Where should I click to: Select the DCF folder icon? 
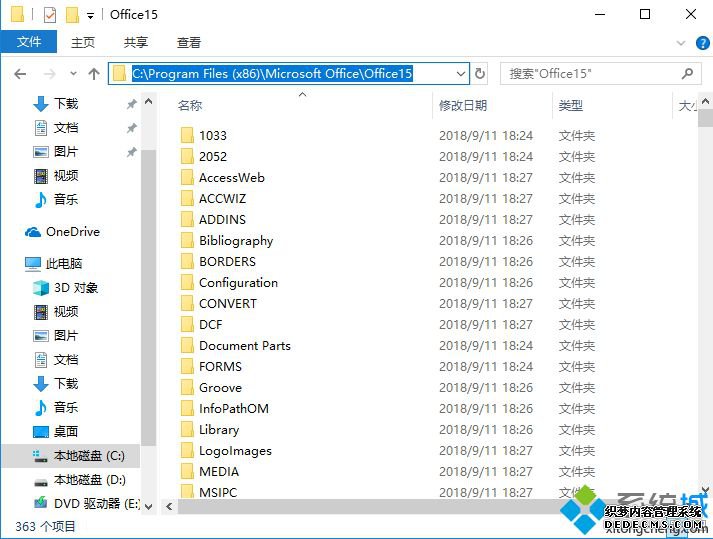click(187, 325)
